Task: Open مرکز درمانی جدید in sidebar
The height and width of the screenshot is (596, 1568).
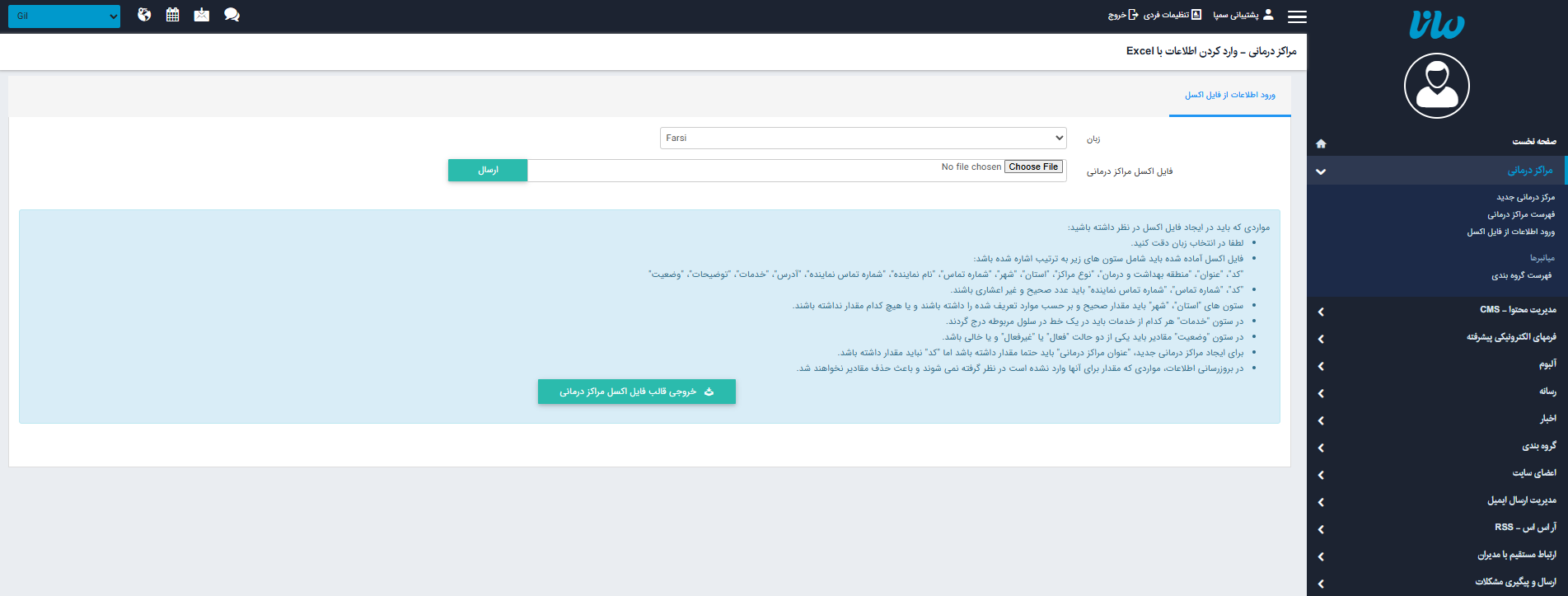Action: click(1525, 197)
